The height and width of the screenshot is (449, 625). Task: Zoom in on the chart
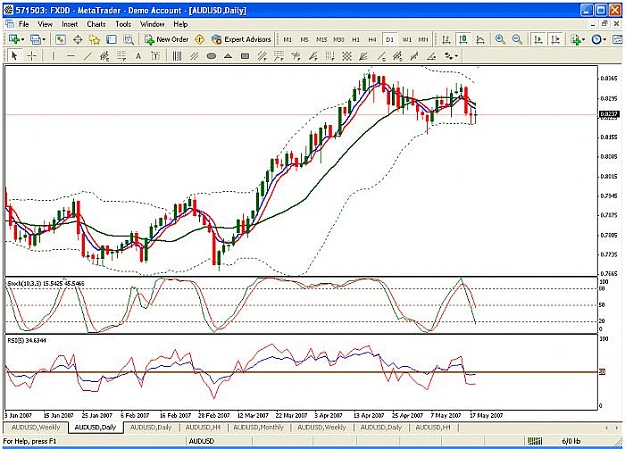tap(500, 39)
